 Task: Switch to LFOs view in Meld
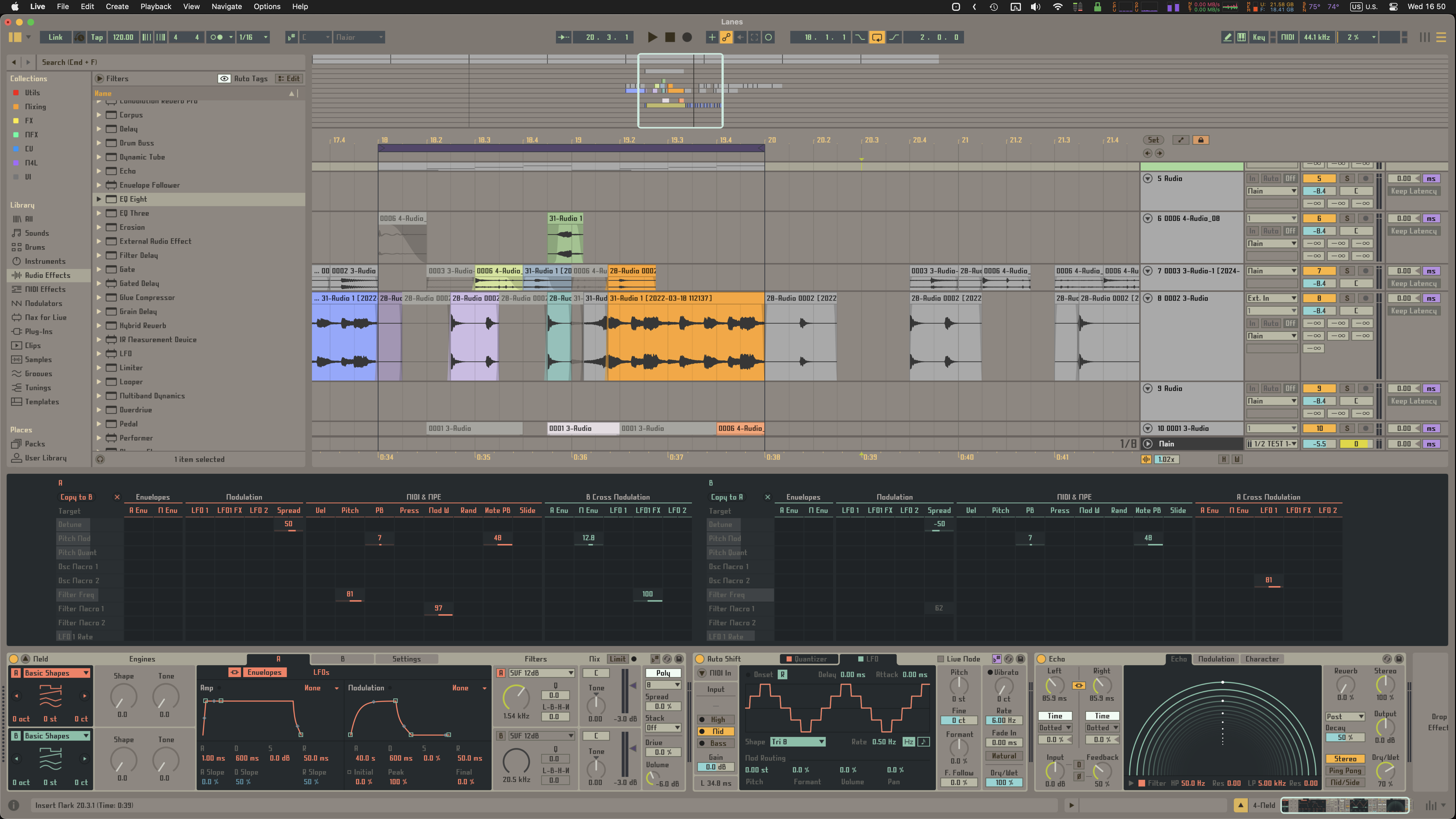[x=321, y=672]
